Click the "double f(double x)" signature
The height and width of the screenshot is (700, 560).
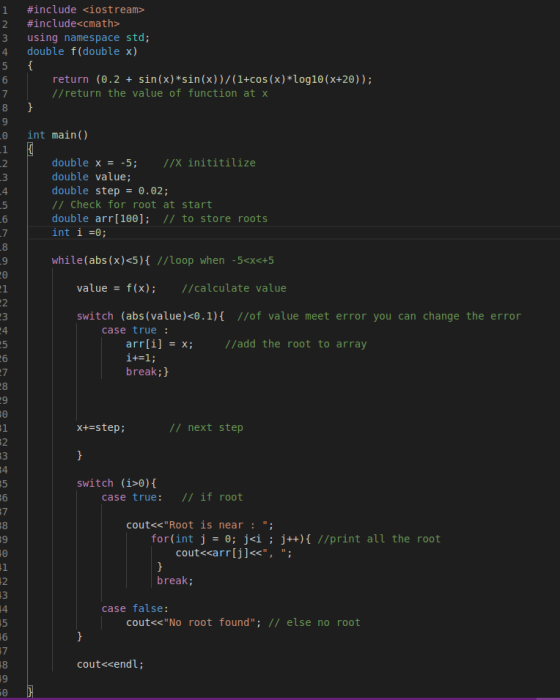click(x=82, y=51)
